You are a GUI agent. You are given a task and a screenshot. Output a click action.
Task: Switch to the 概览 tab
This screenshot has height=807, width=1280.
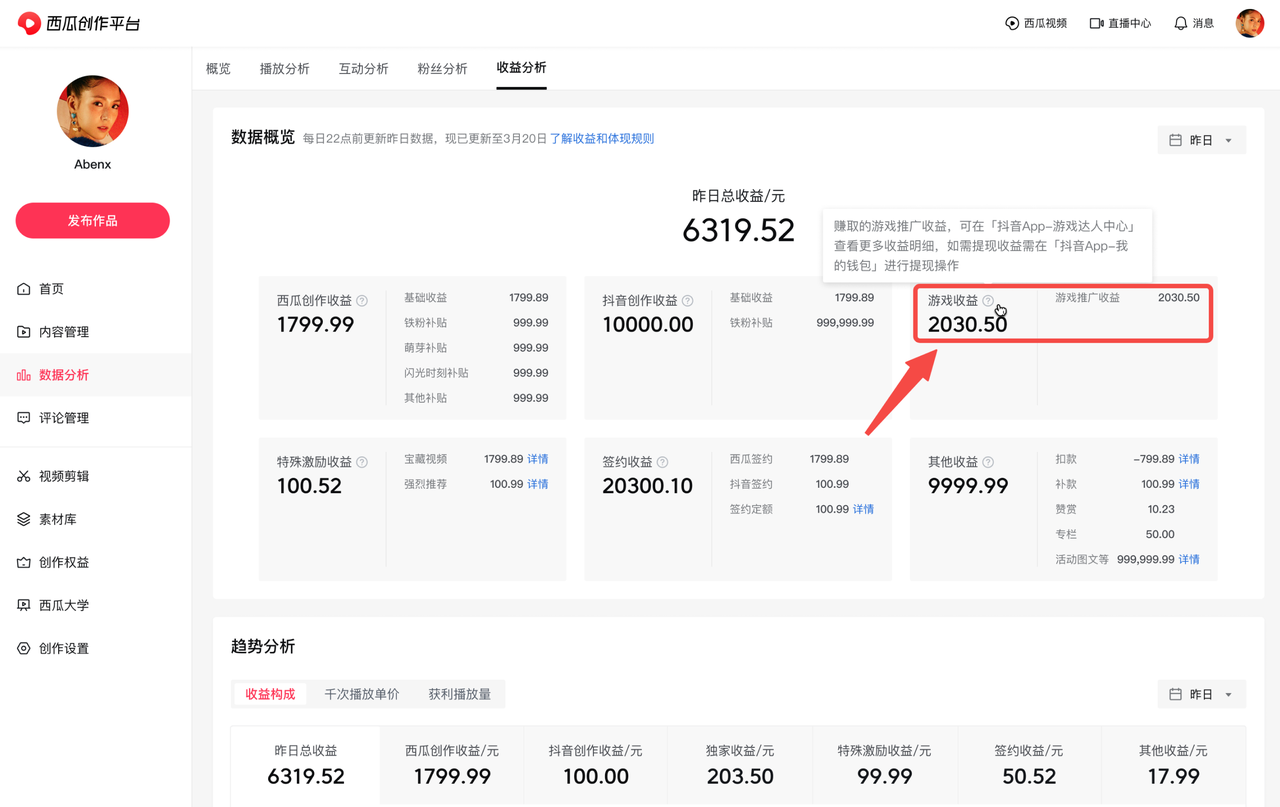(218, 69)
